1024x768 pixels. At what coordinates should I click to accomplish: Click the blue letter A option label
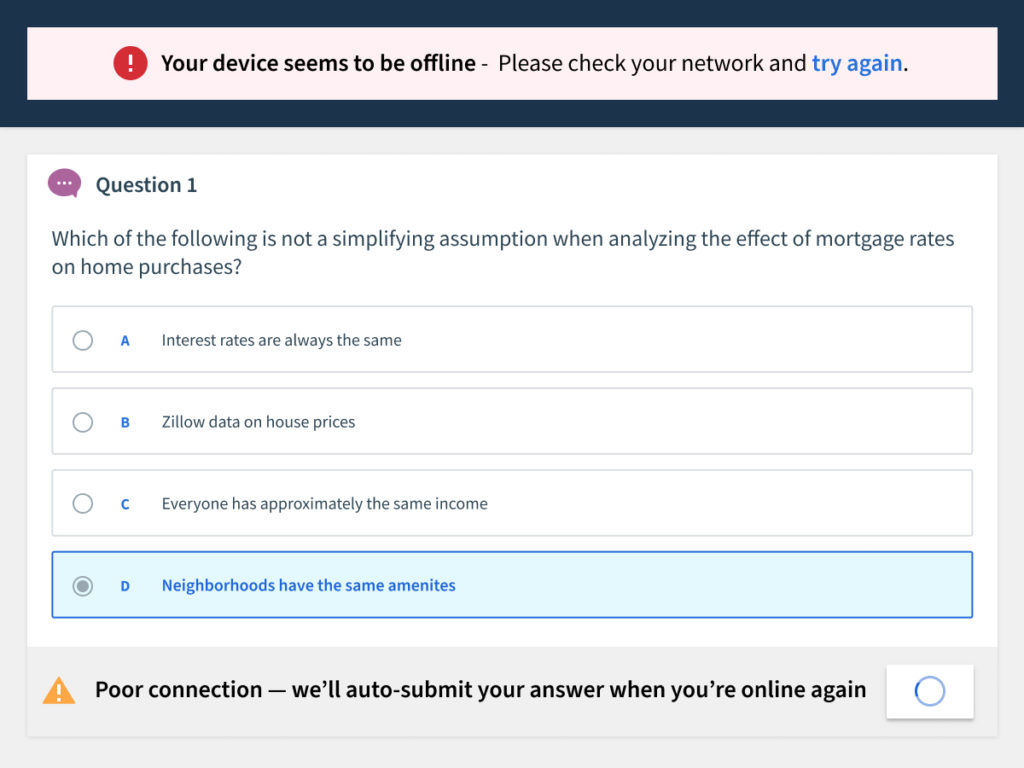(125, 341)
